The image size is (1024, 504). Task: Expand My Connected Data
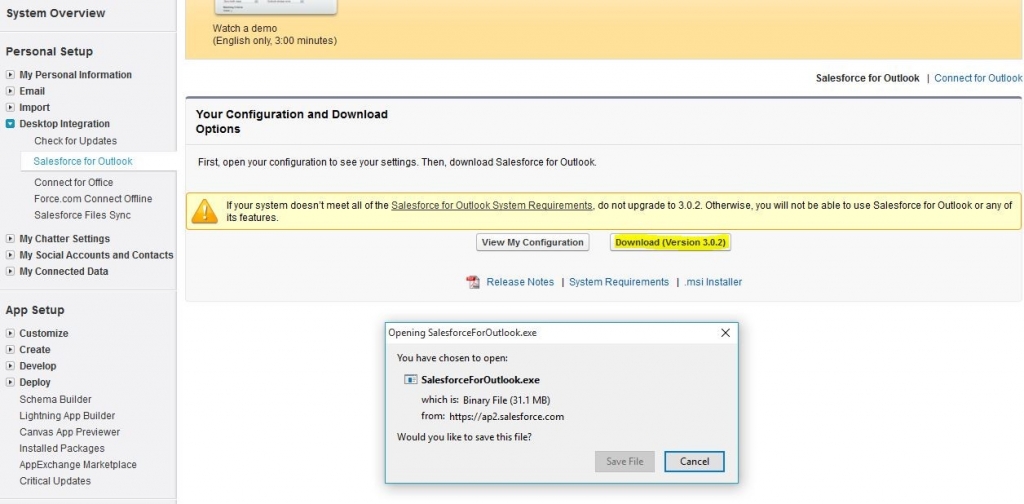point(10,272)
